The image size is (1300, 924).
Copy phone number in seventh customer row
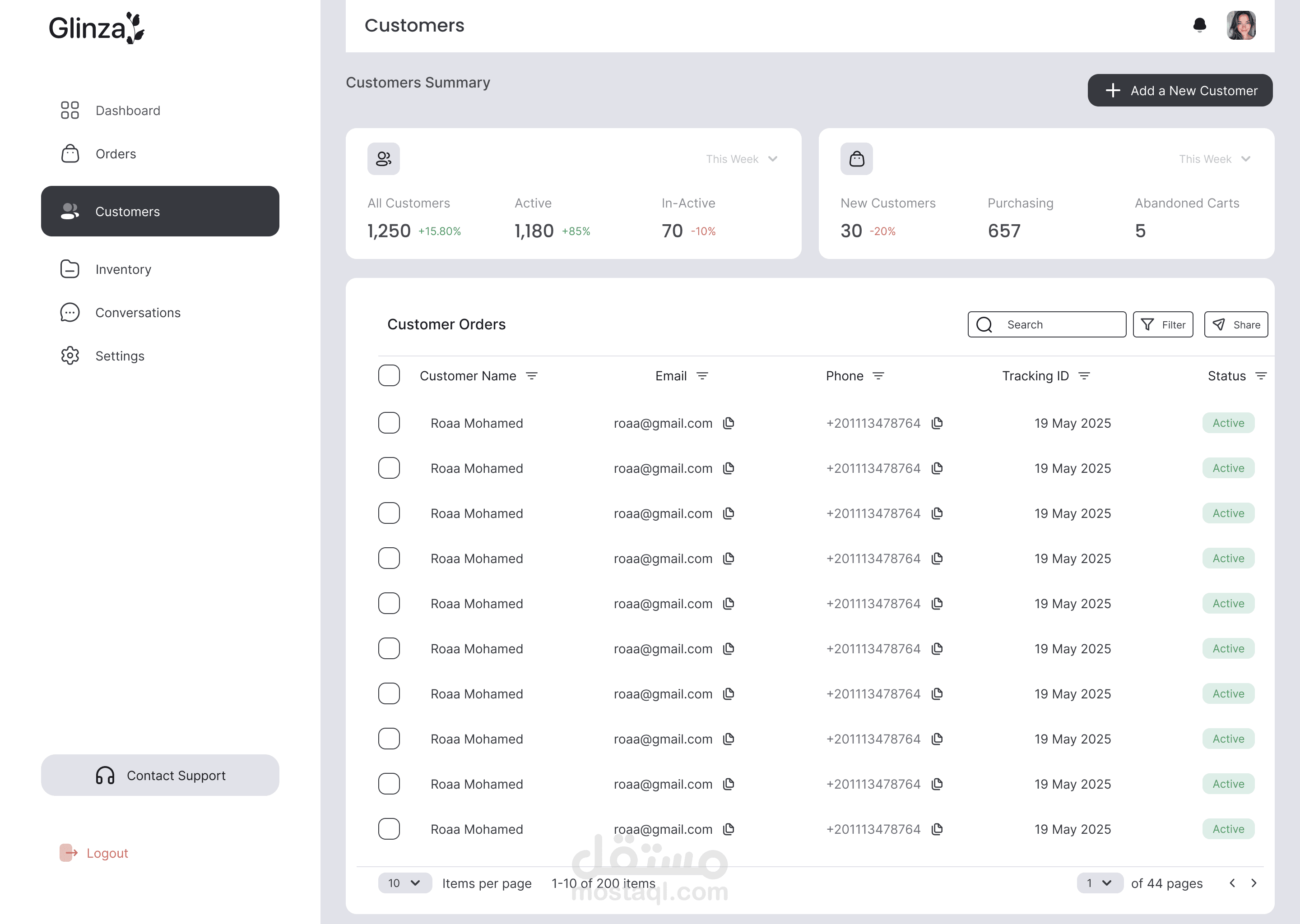coord(937,693)
